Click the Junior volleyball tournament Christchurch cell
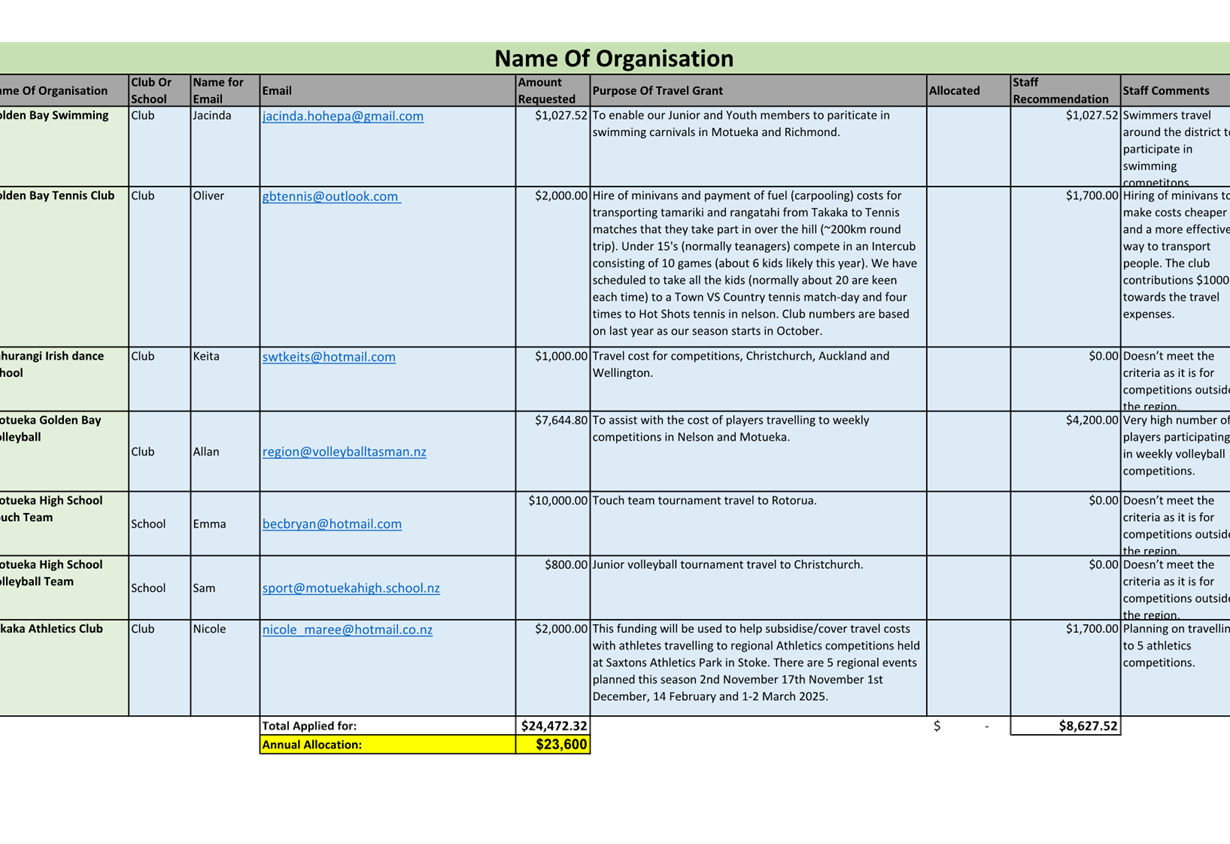 (758, 587)
